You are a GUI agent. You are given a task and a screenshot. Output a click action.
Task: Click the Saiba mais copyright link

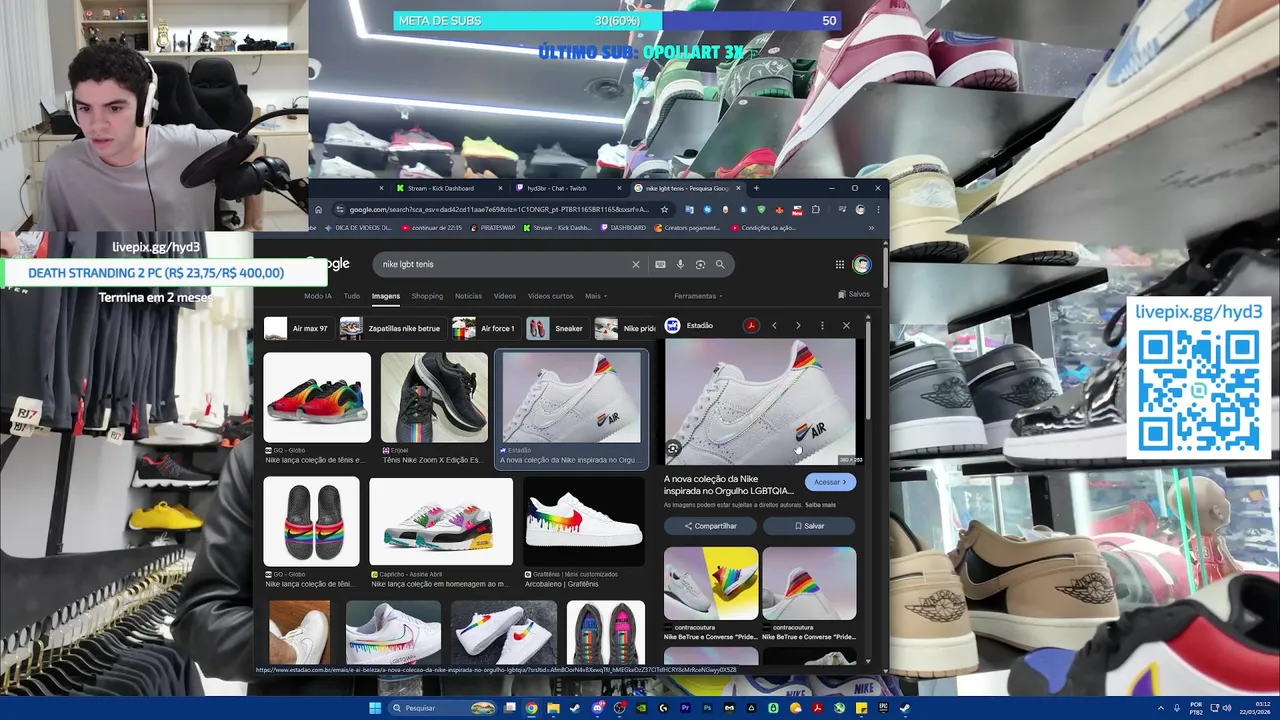[x=820, y=505]
